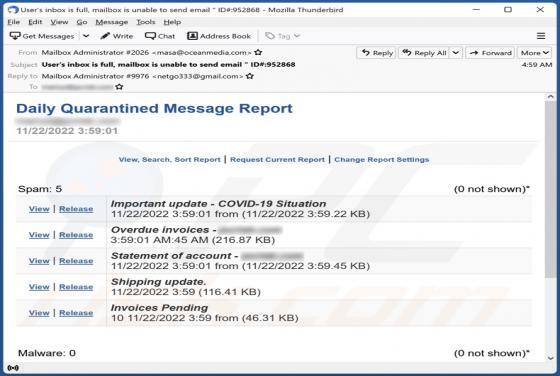Image resolution: width=560 pixels, height=376 pixels.
Task: Click the message pane vertical scrollbar thumb
Action: coord(550,189)
